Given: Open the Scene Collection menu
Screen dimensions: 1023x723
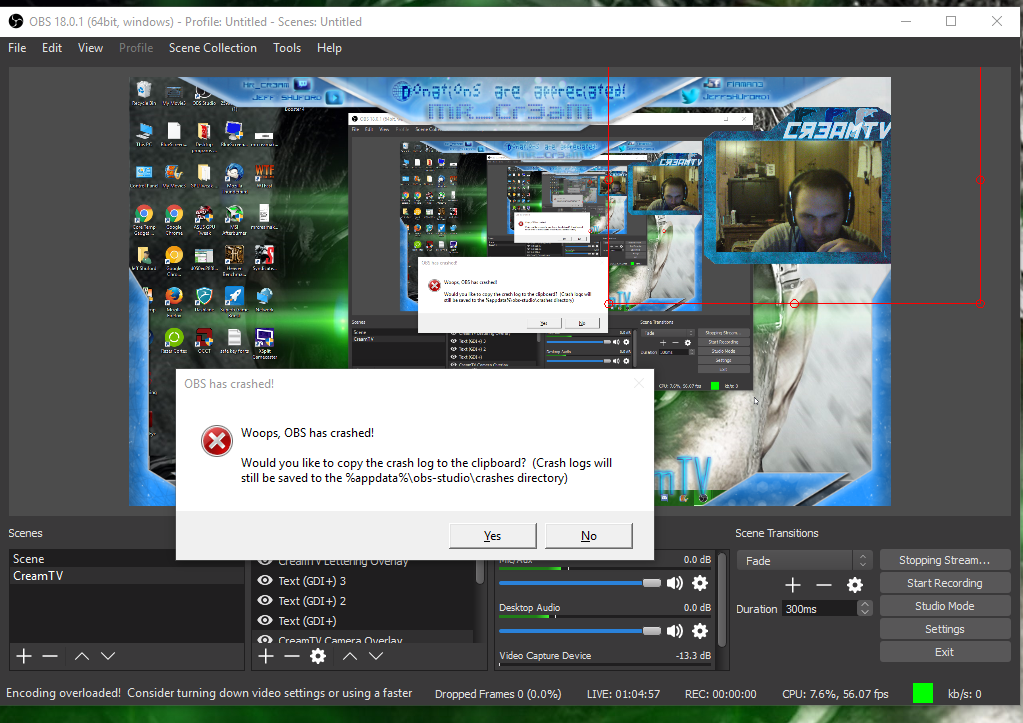Looking at the screenshot, I should pyautogui.click(x=213, y=48).
